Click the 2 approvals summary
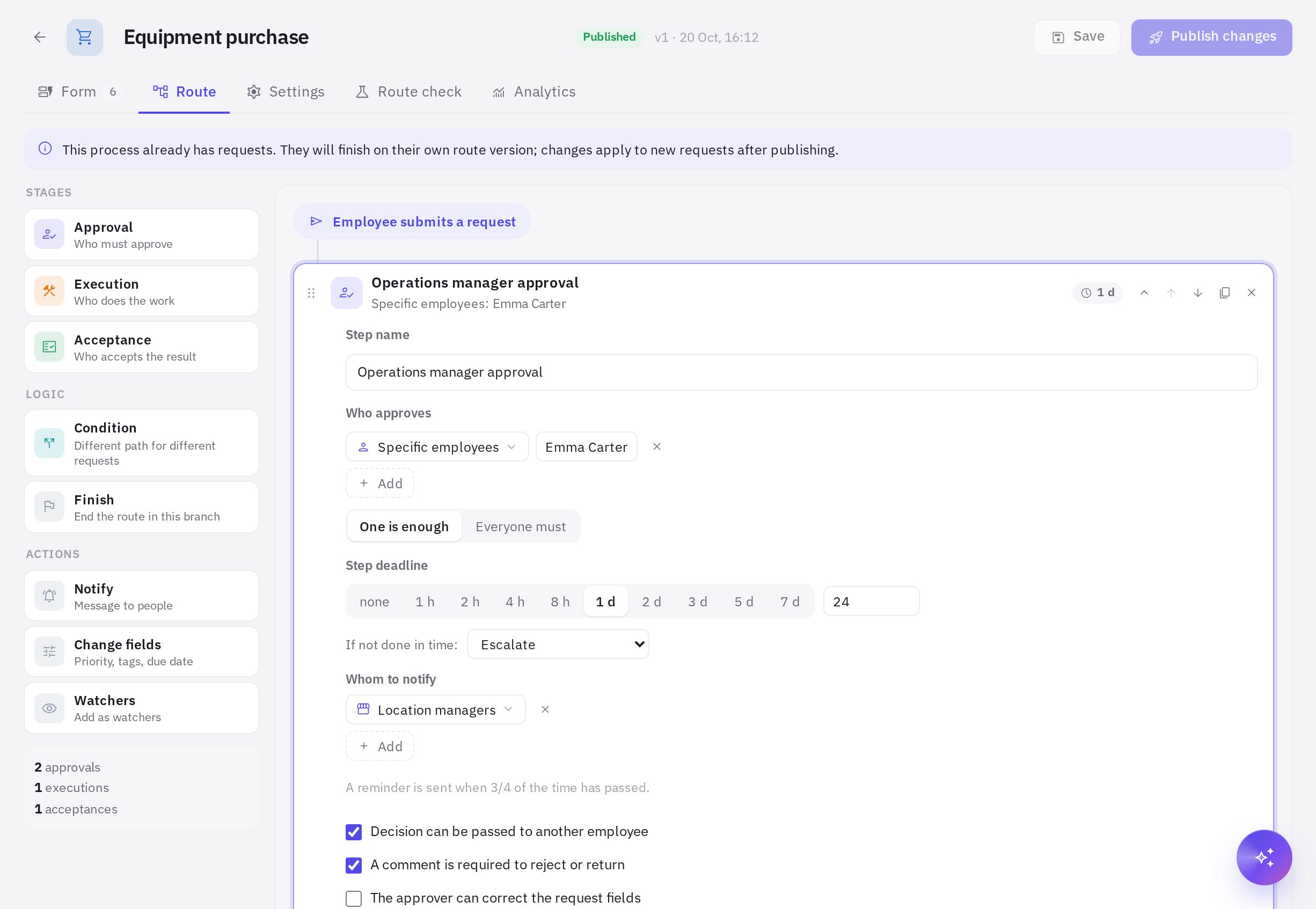The width and height of the screenshot is (1316, 909). tap(67, 767)
